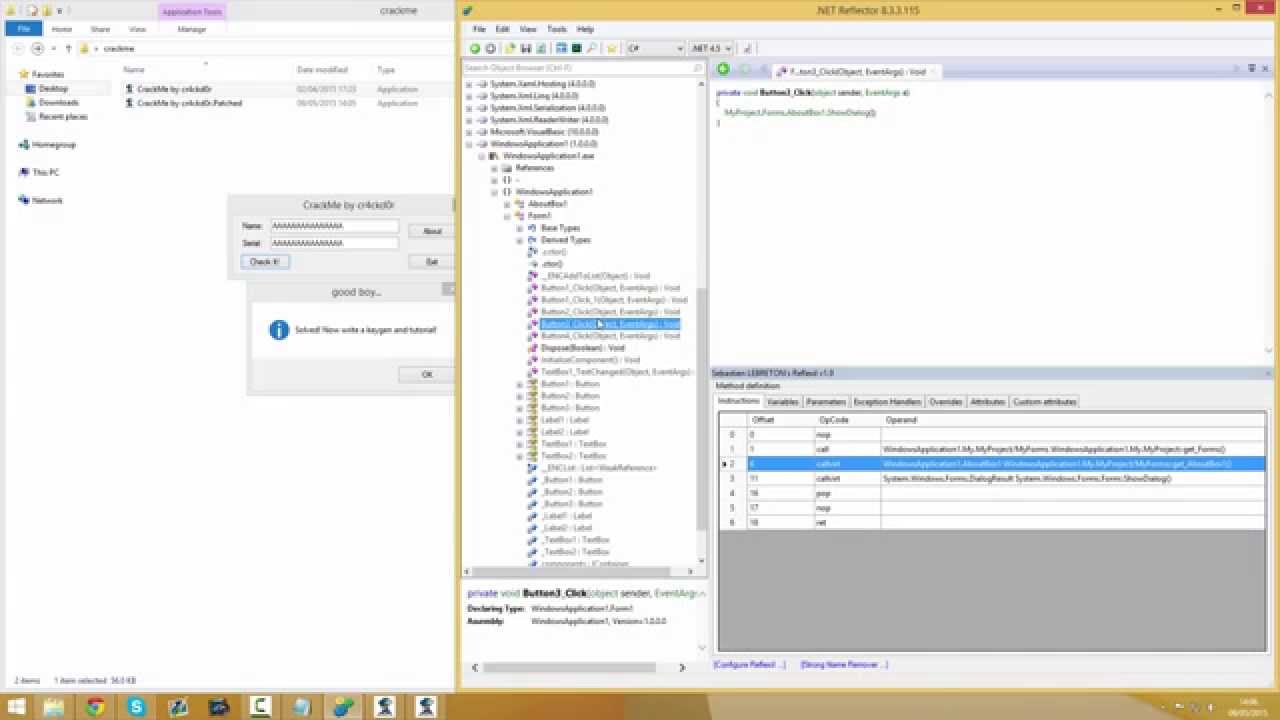Click the About button in CrackMe

(432, 231)
